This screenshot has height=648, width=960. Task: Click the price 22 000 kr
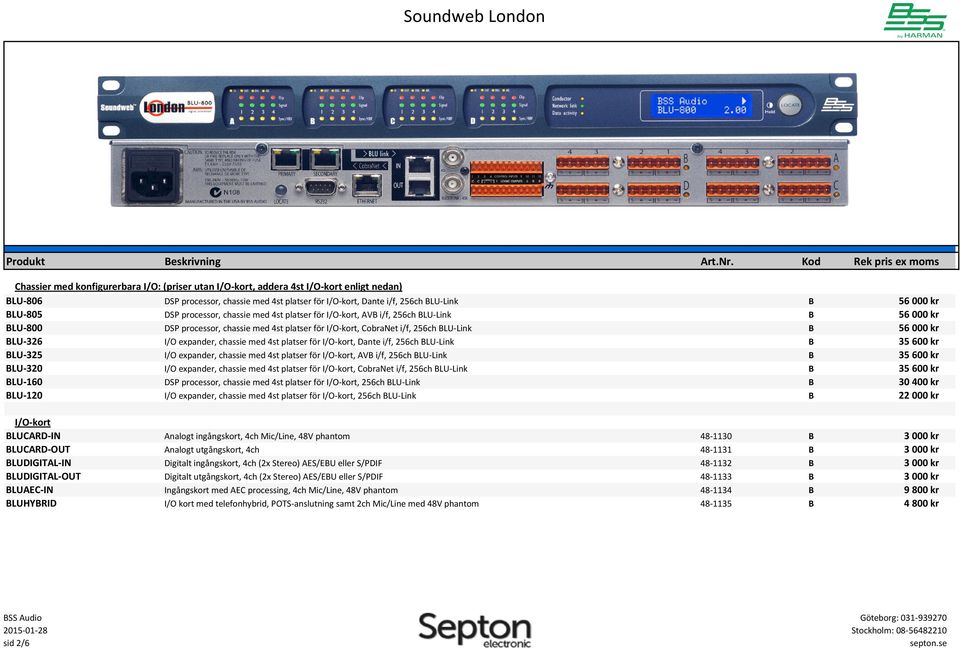pyautogui.click(x=918, y=395)
